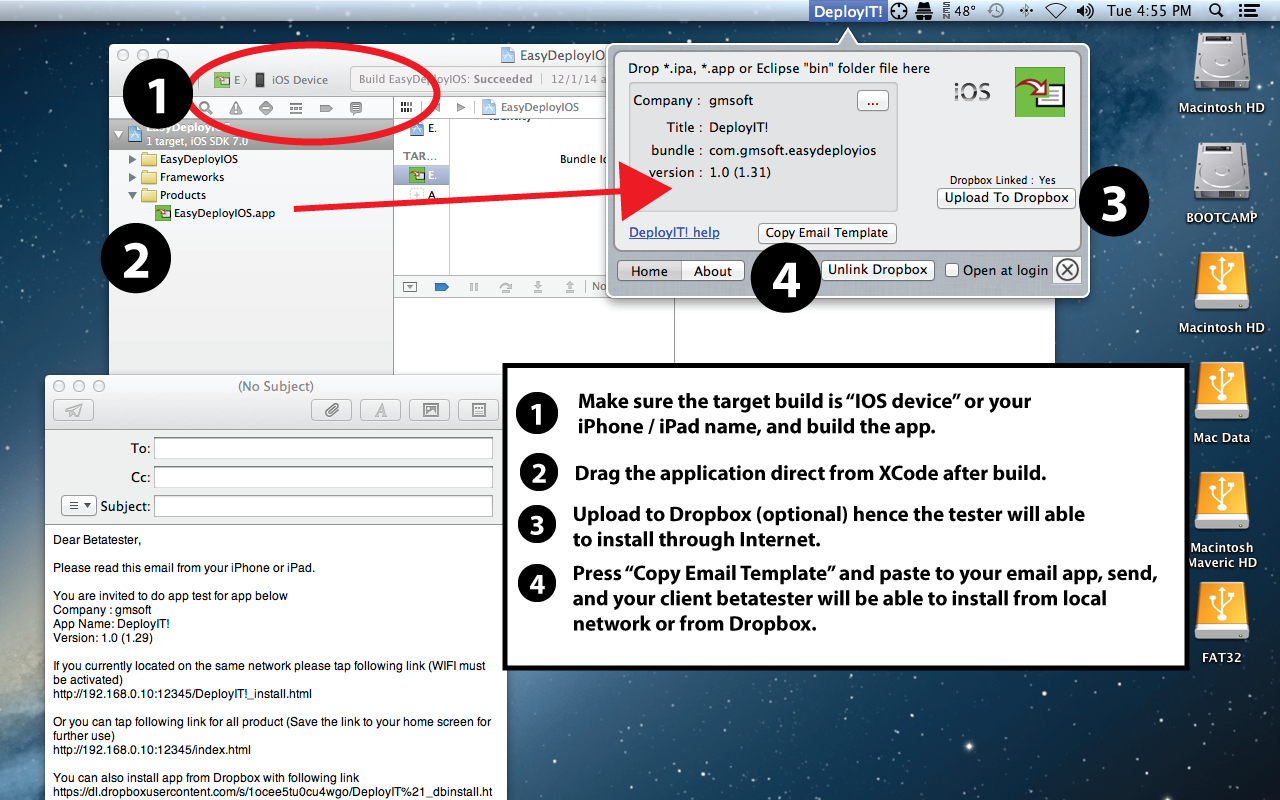
Task: Click the Build EasyDeployIOS: Succeeded status
Action: point(446,80)
